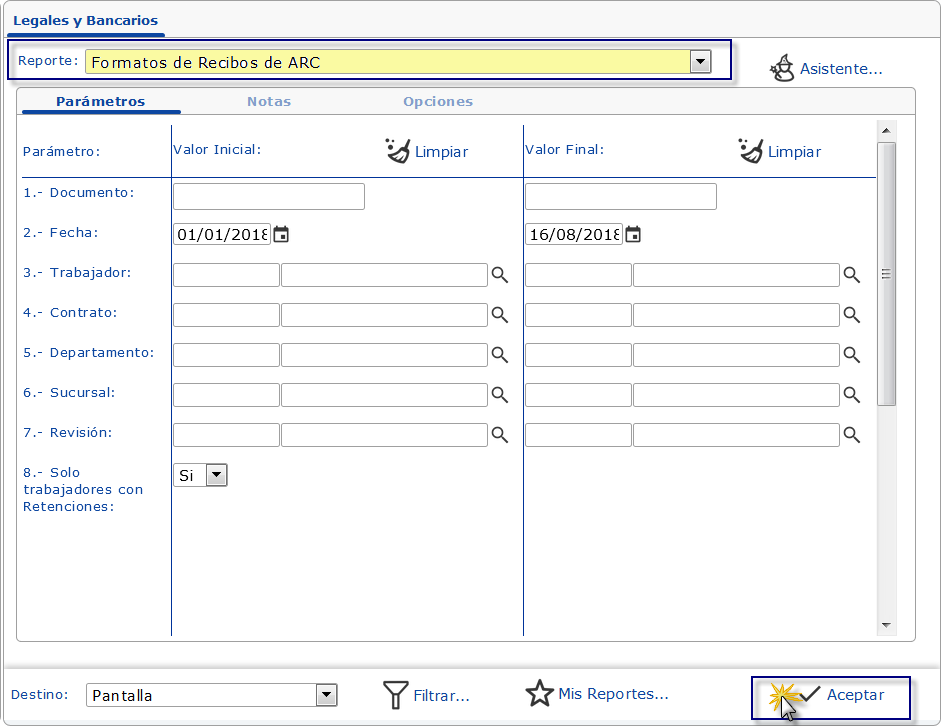
Task: Search final Contrato with magnifier
Action: [851, 315]
